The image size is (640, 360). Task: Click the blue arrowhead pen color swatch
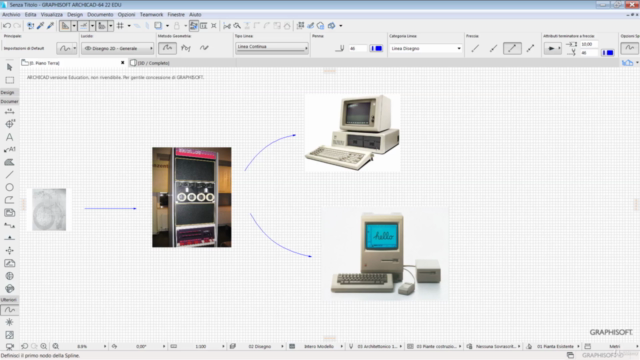point(608,53)
